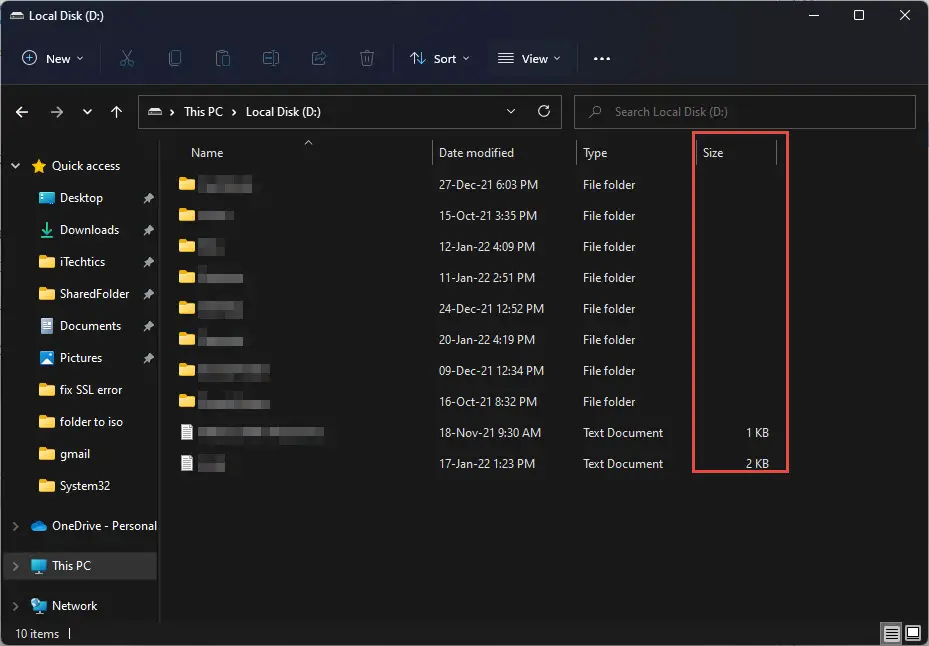Click the Search Local Disk (D:) box
The width and height of the screenshot is (929, 646).
pos(745,112)
